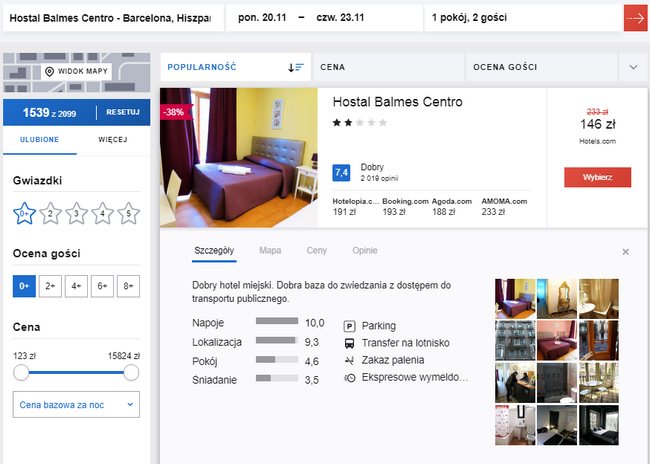Click the 7,4 rating score badge

(x=341, y=173)
